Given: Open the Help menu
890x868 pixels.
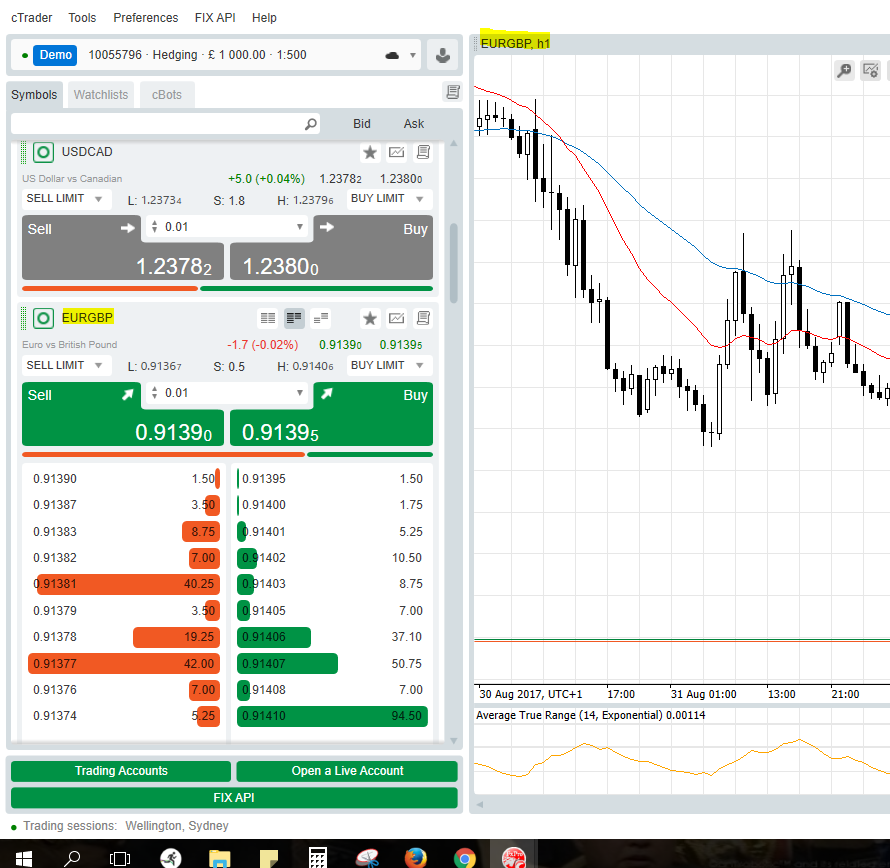Looking at the screenshot, I should click(x=265, y=18).
